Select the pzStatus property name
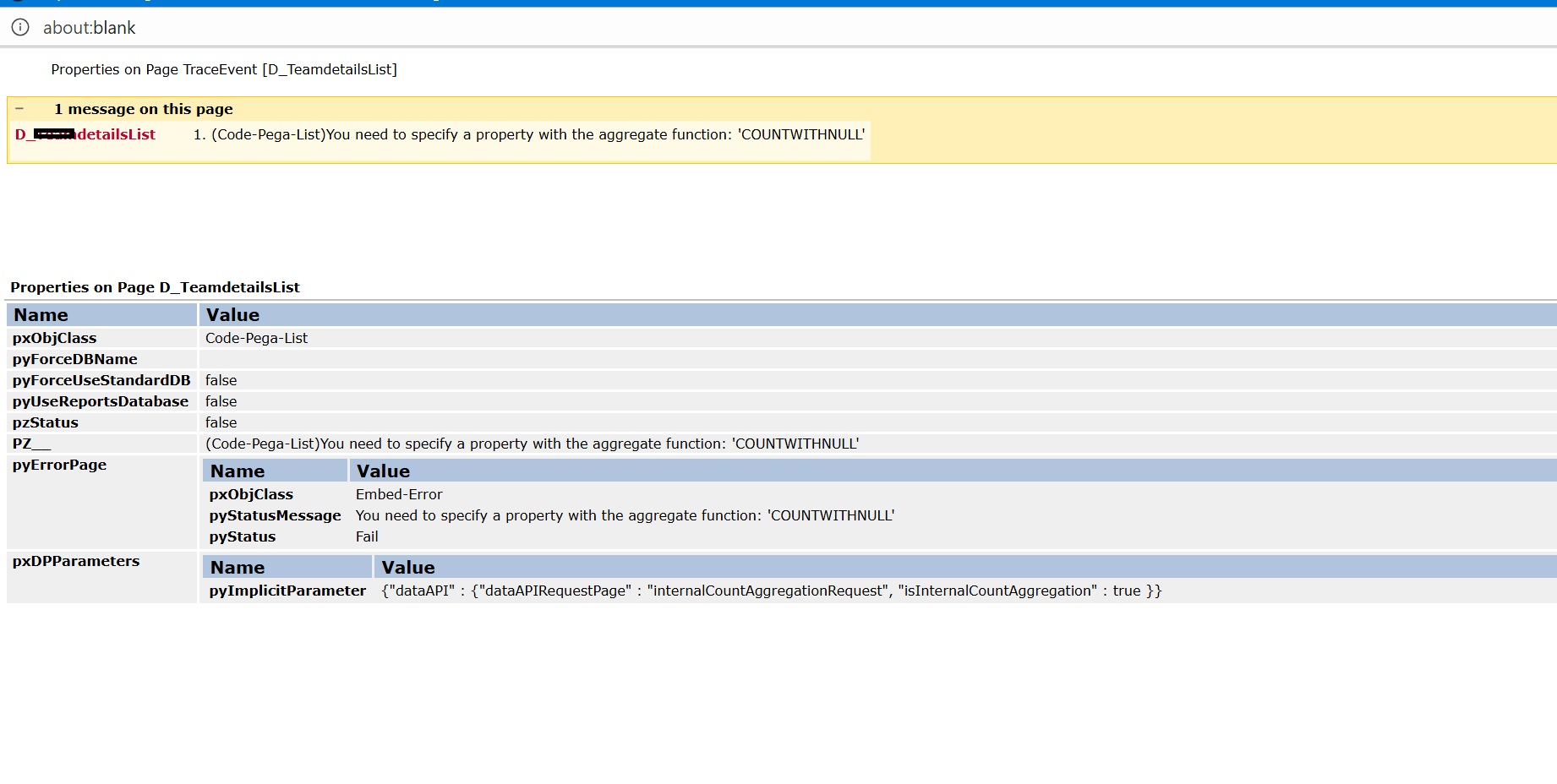The height and width of the screenshot is (784, 1557). (x=45, y=422)
